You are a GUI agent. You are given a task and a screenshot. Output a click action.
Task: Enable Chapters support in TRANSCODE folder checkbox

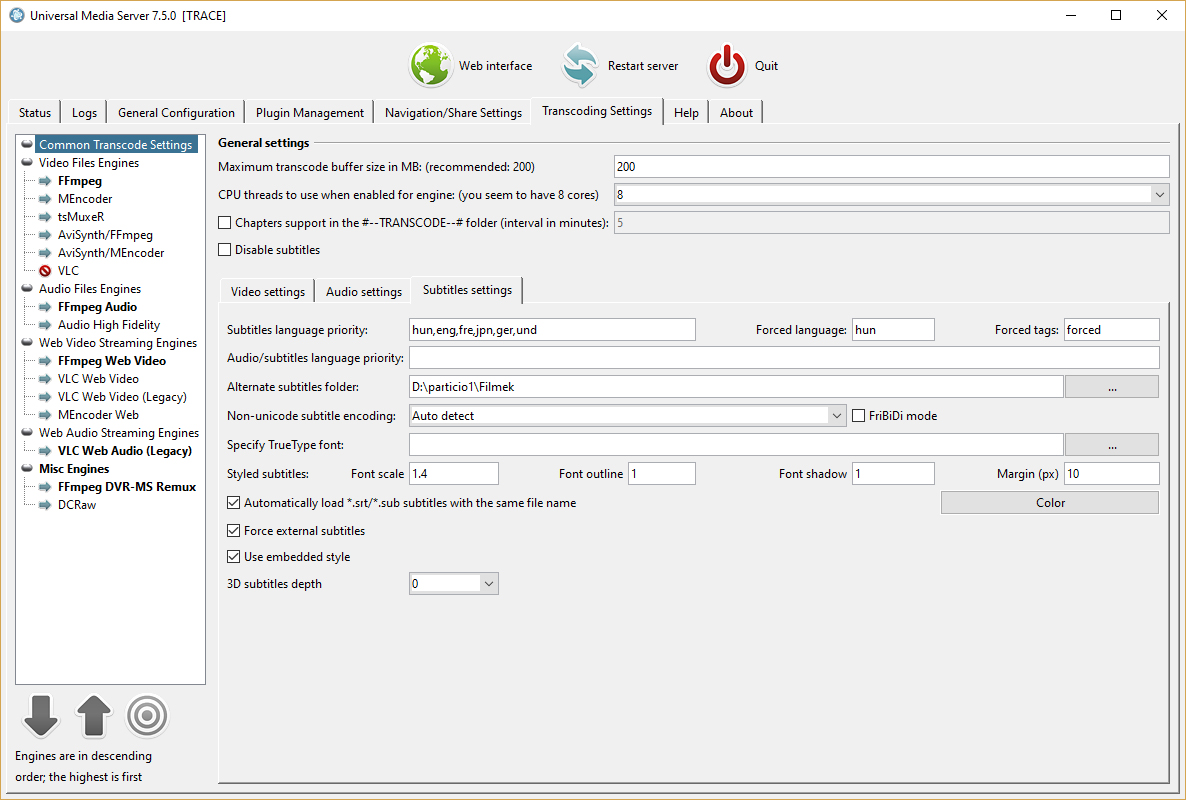click(225, 222)
